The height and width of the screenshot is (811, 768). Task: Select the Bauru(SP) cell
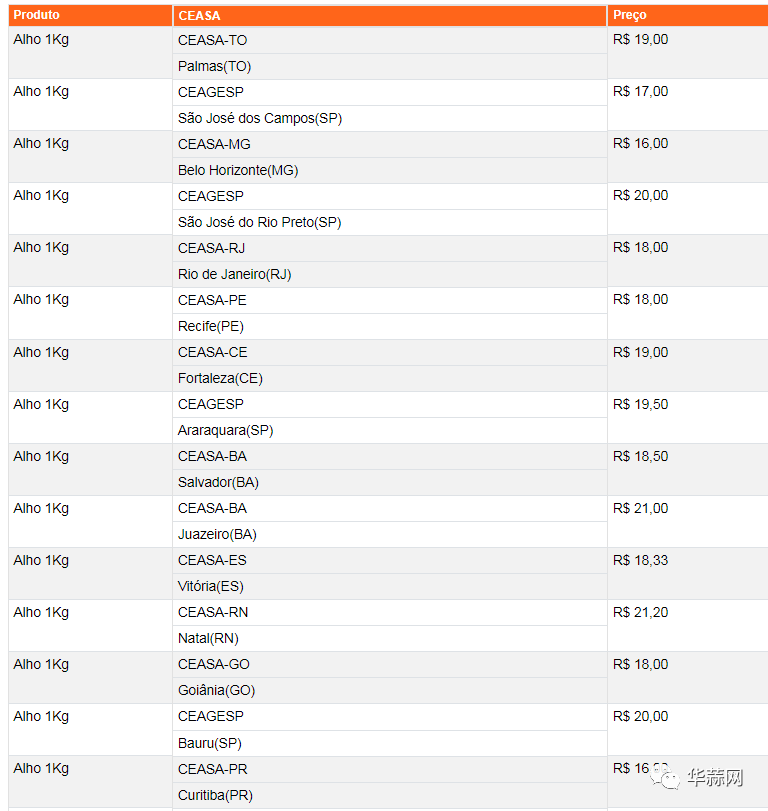[390, 743]
